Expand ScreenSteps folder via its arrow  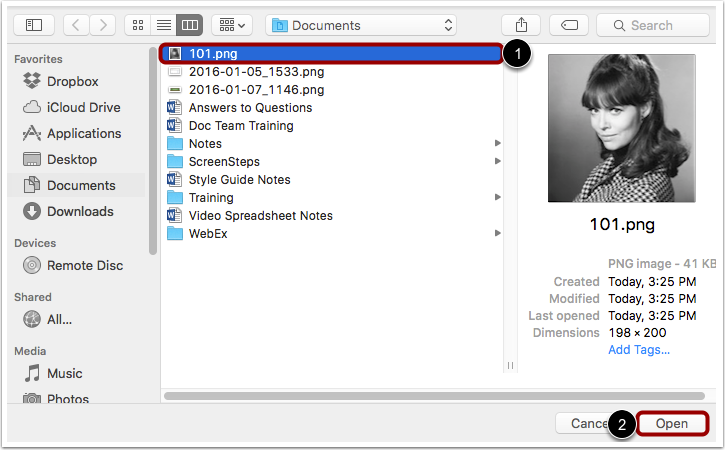coord(498,161)
